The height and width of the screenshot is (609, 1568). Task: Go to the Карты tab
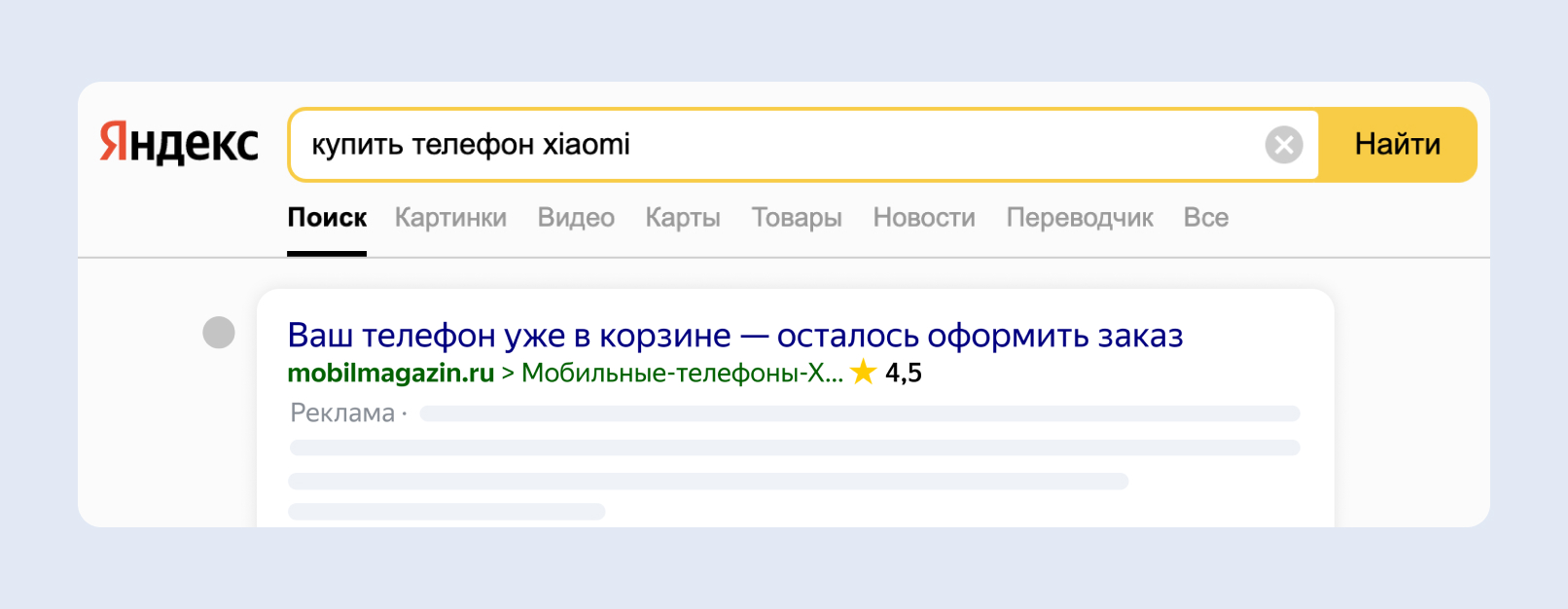[x=683, y=218]
